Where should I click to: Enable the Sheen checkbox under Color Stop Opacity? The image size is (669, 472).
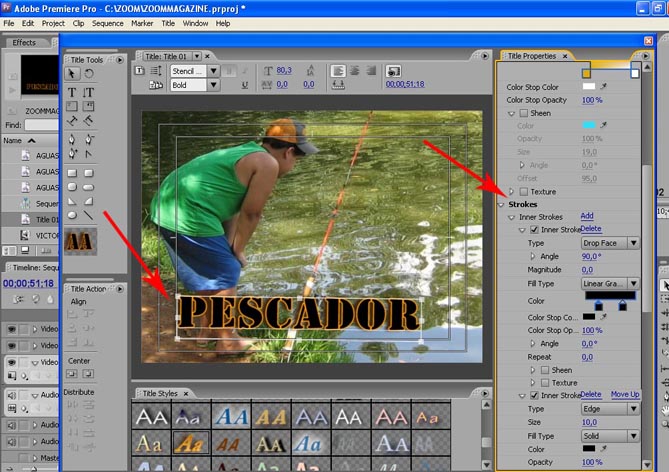(x=524, y=113)
